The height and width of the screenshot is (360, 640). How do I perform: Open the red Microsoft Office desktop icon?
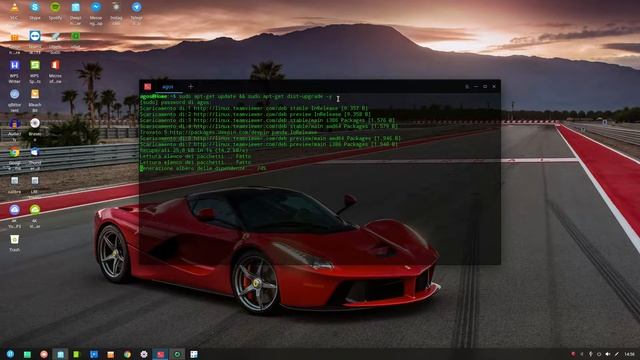tap(55, 65)
